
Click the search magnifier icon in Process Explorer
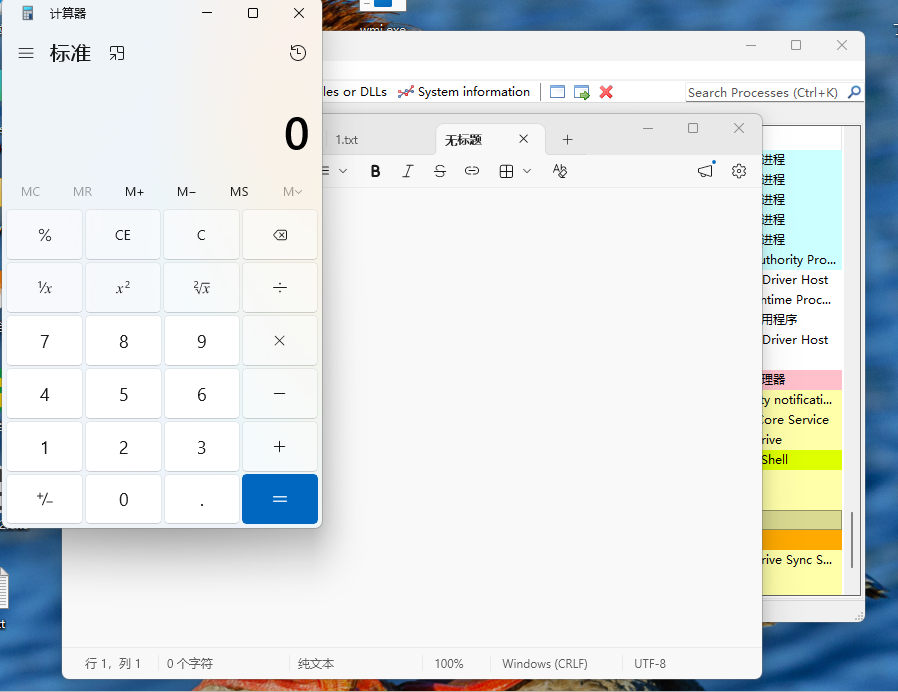(x=854, y=92)
